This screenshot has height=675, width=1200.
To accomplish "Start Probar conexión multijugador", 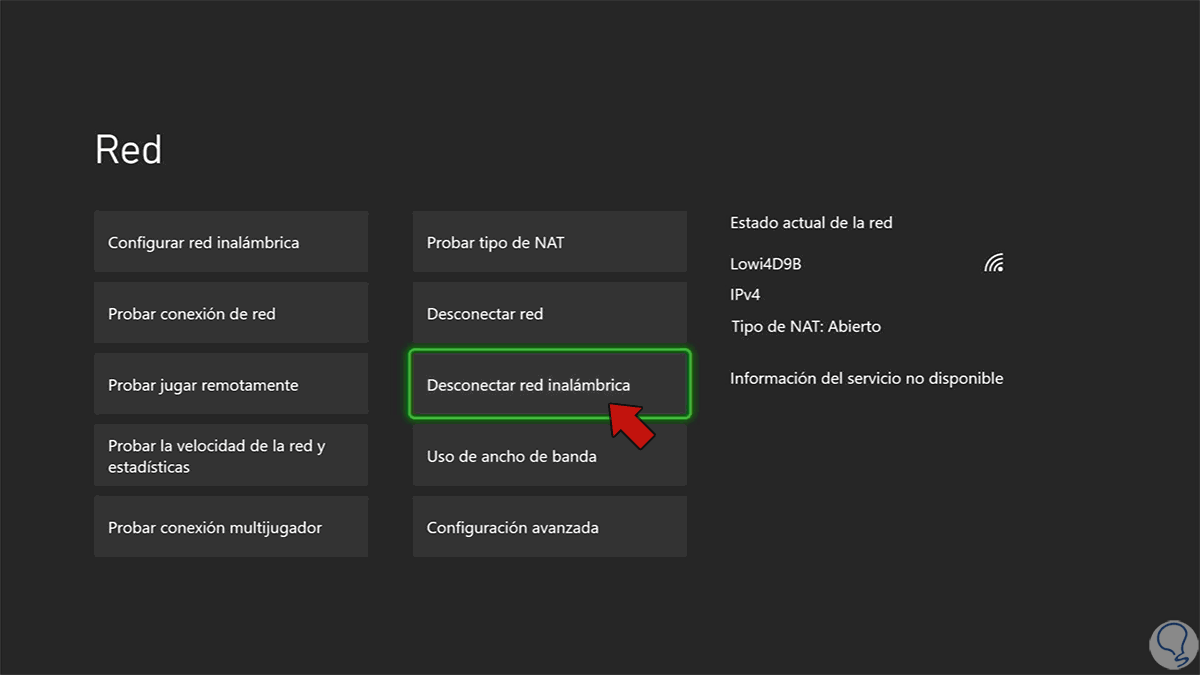I will 231,527.
